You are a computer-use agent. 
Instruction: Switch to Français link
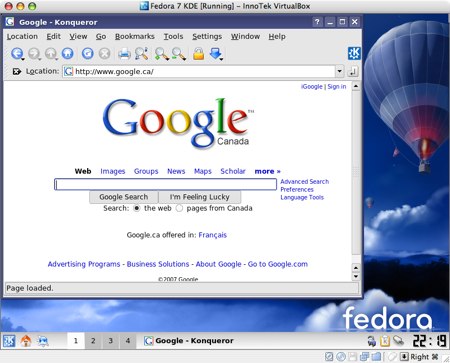click(x=213, y=235)
